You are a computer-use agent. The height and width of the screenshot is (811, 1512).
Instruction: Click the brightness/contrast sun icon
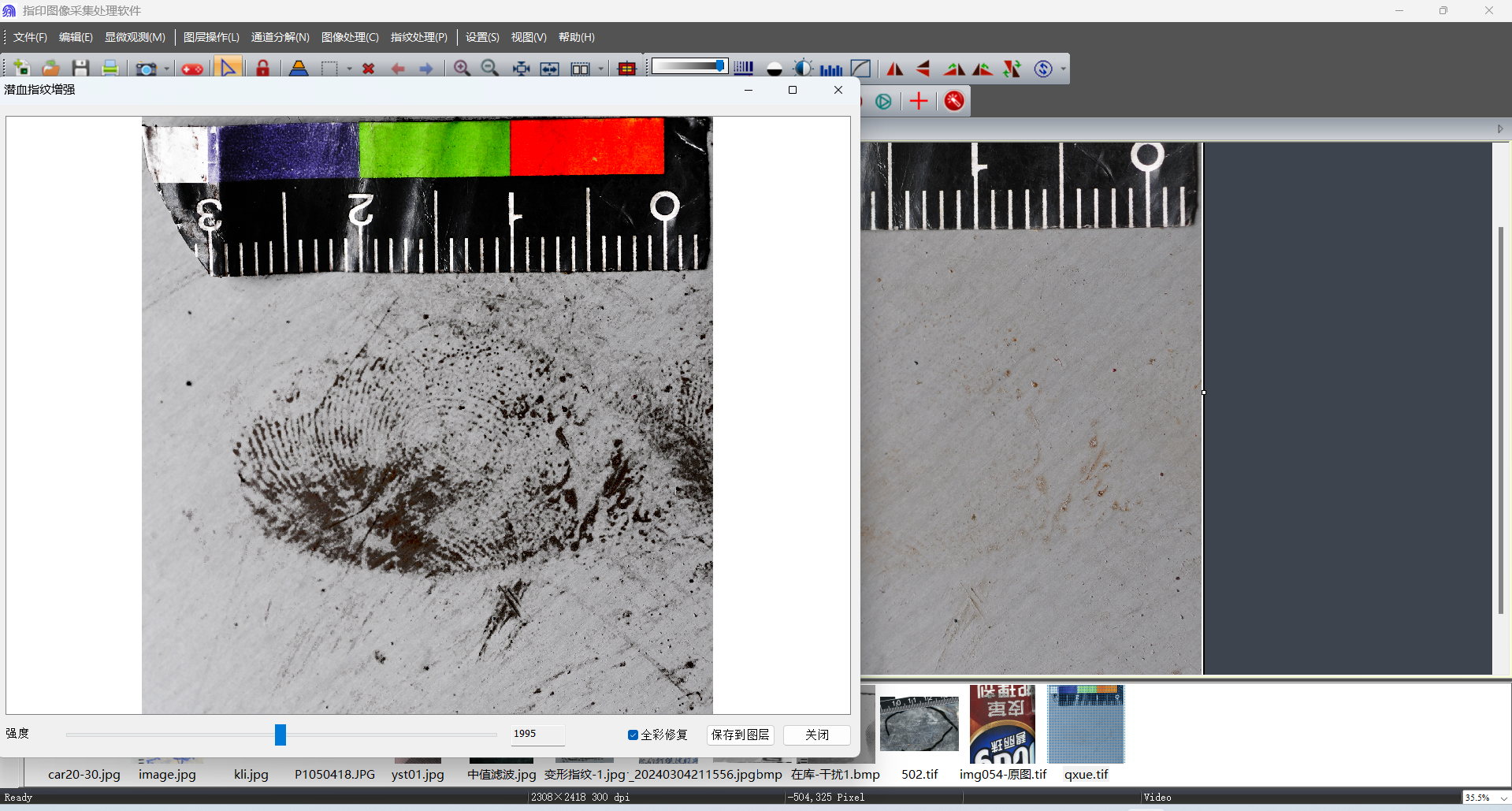802,69
